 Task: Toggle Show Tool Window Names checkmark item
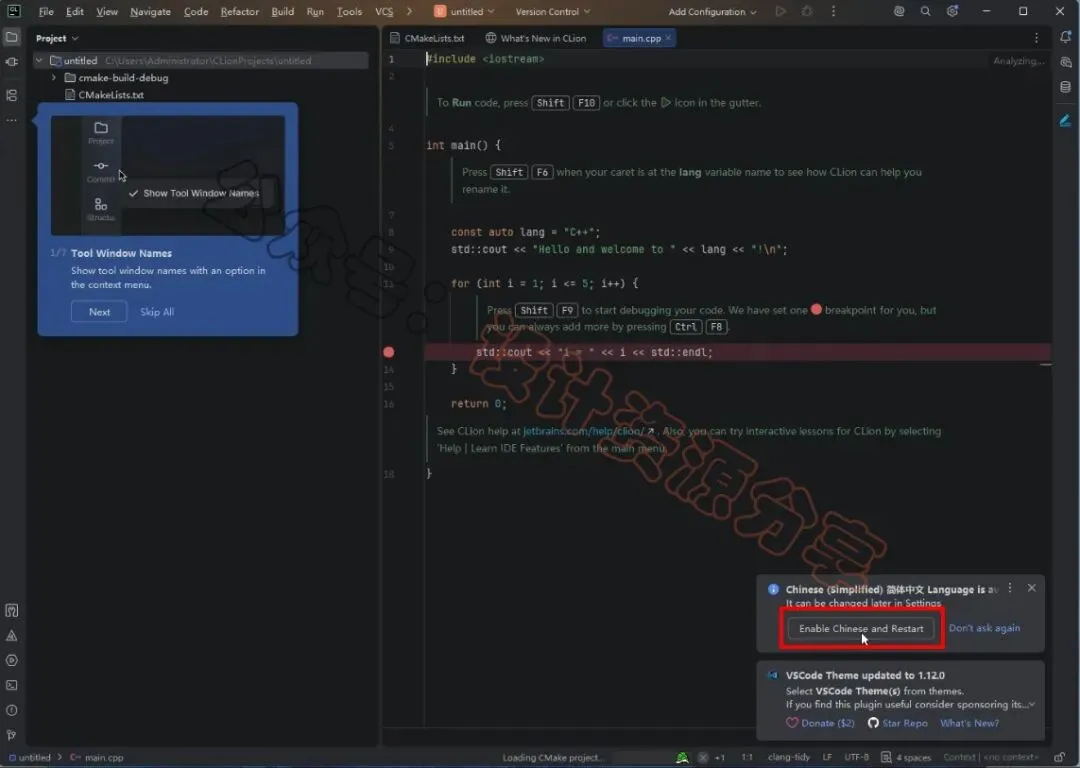pos(194,193)
